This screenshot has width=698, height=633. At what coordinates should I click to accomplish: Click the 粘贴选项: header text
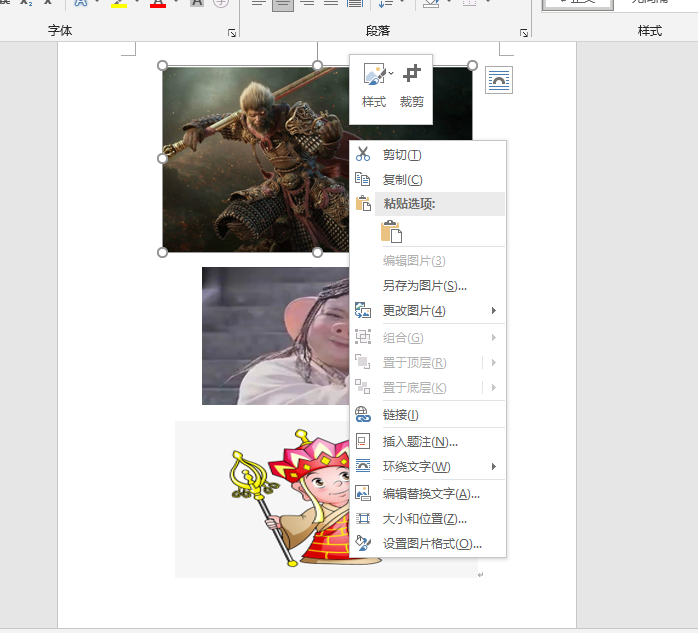(409, 204)
